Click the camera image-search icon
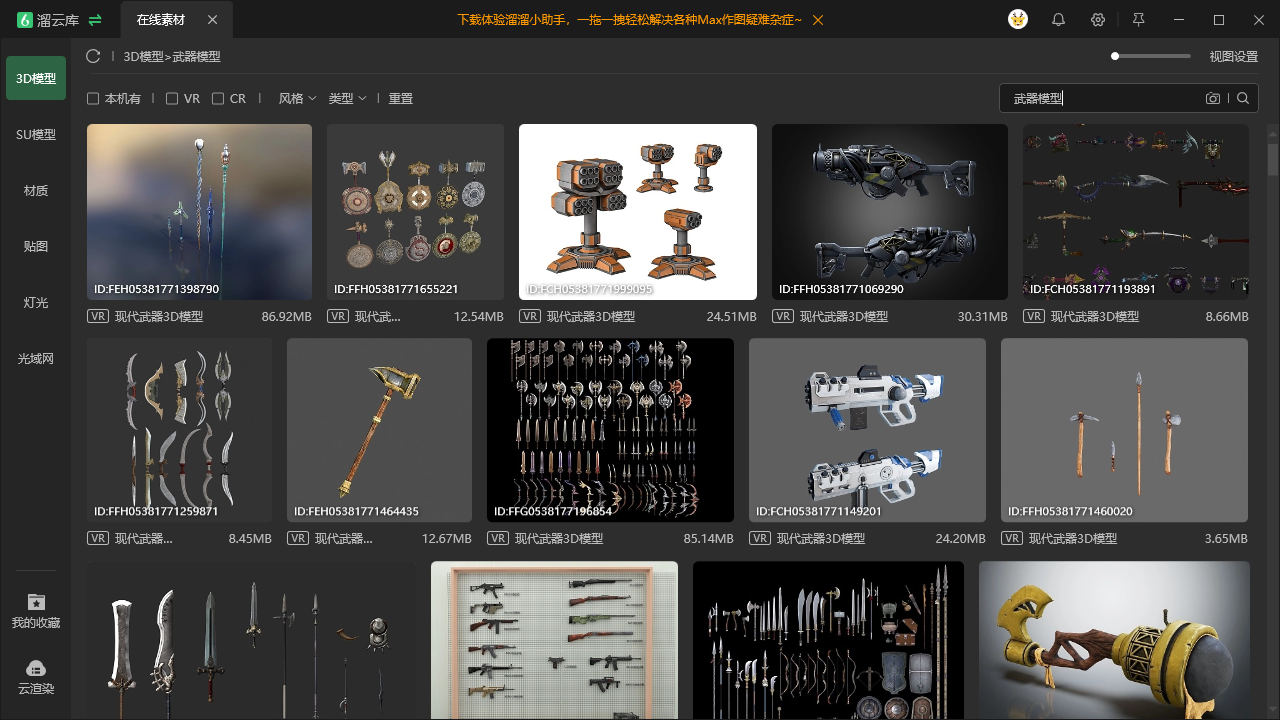The width and height of the screenshot is (1280, 720). tap(1213, 98)
